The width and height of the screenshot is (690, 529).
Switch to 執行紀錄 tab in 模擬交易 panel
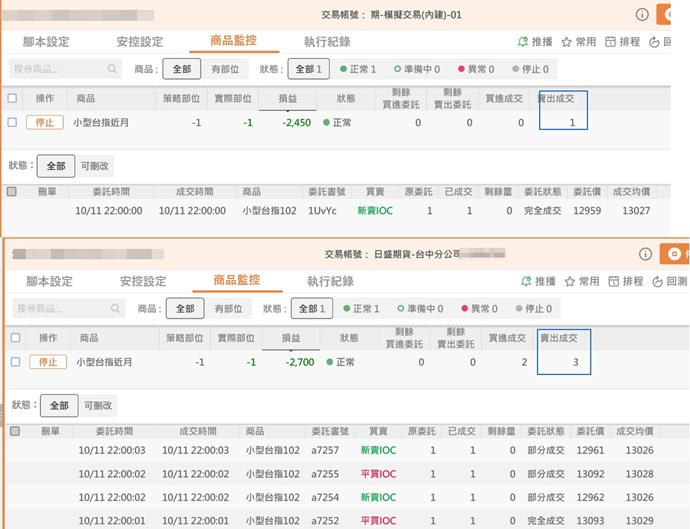[x=327, y=42]
